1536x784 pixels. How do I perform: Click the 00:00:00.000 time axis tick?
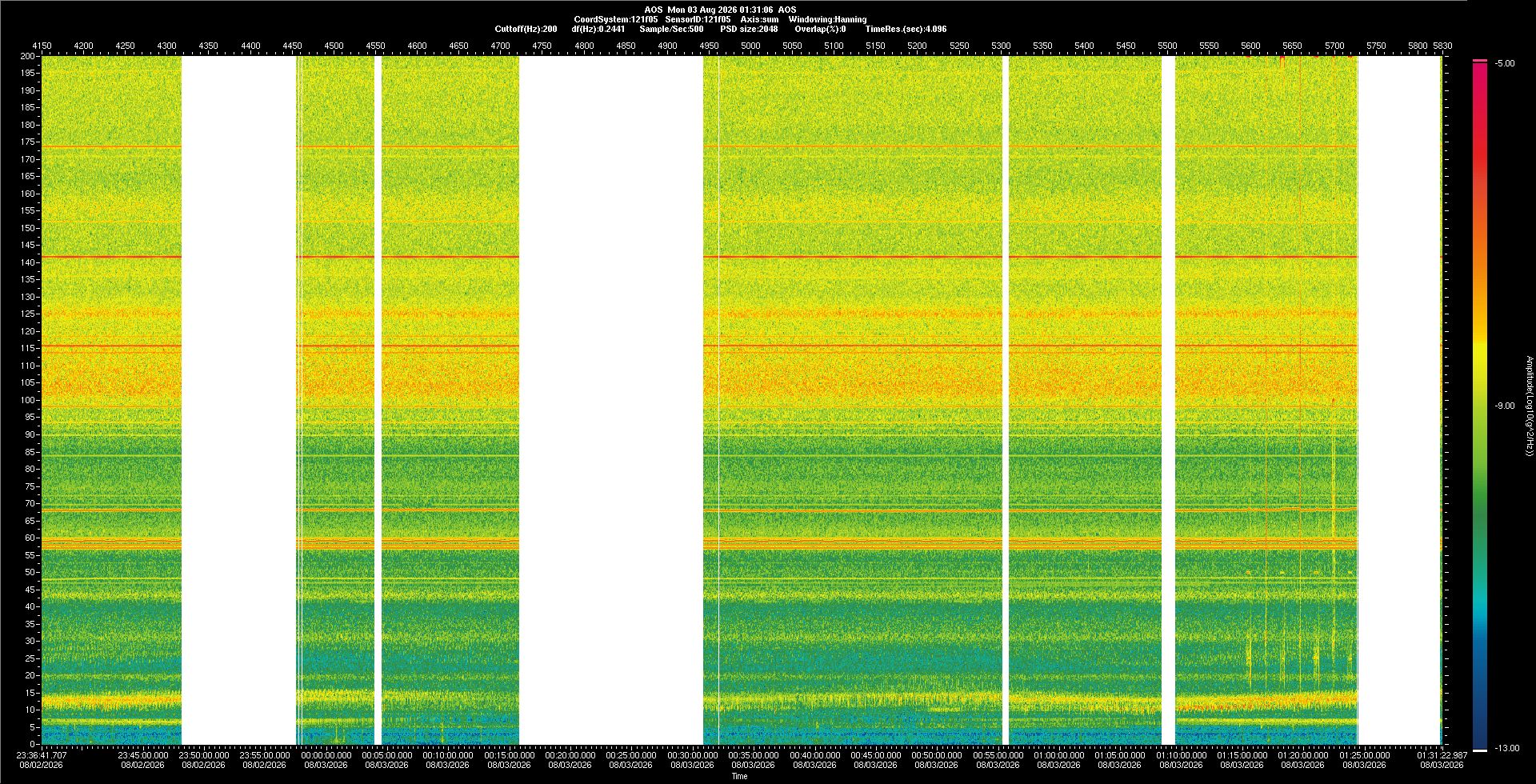pyautogui.click(x=326, y=754)
